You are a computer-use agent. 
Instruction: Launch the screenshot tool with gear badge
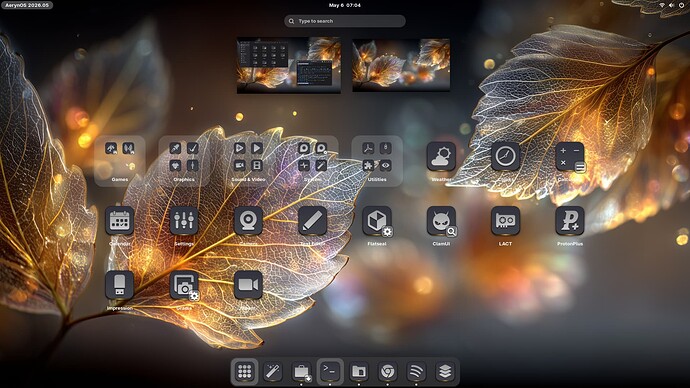[x=184, y=285]
